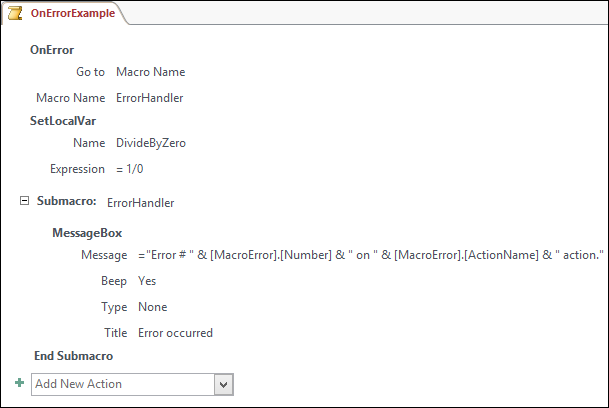
Task: Click the Submacro label
Action: tap(66, 202)
